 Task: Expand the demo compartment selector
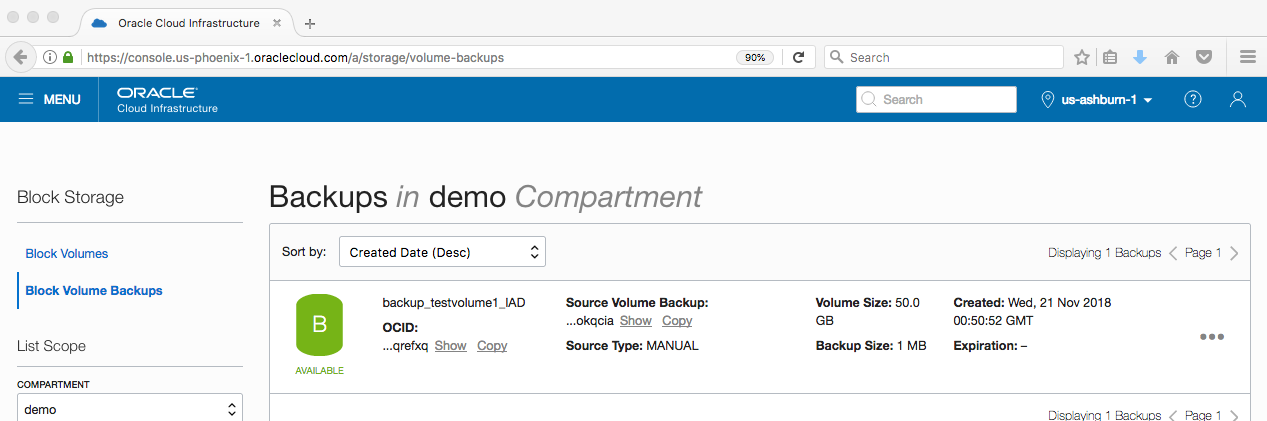point(130,409)
